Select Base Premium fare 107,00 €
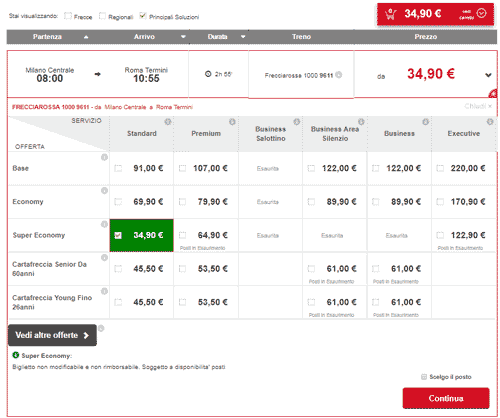This screenshot has width=500, height=418. pyautogui.click(x=182, y=168)
